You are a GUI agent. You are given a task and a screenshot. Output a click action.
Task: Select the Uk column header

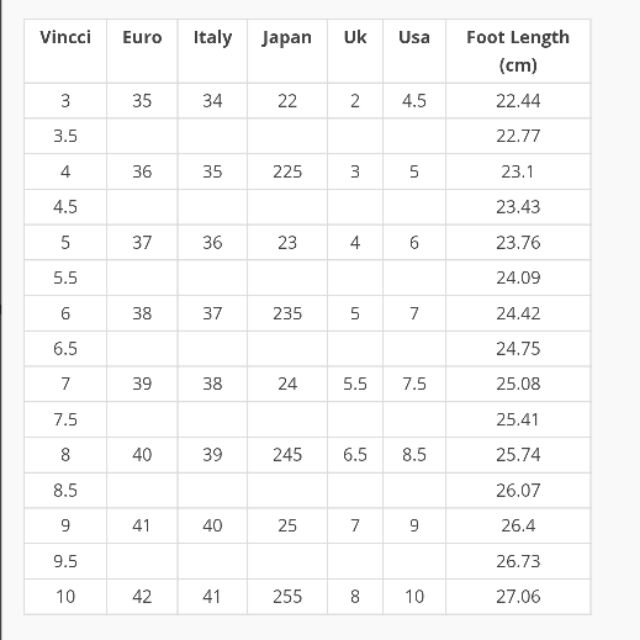coord(355,38)
